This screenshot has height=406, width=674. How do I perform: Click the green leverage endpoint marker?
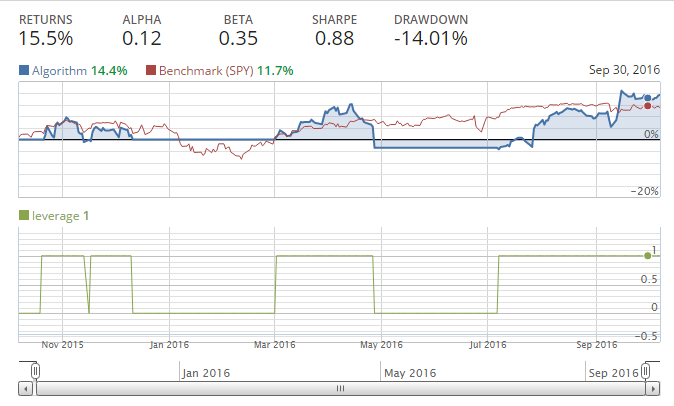(x=648, y=256)
